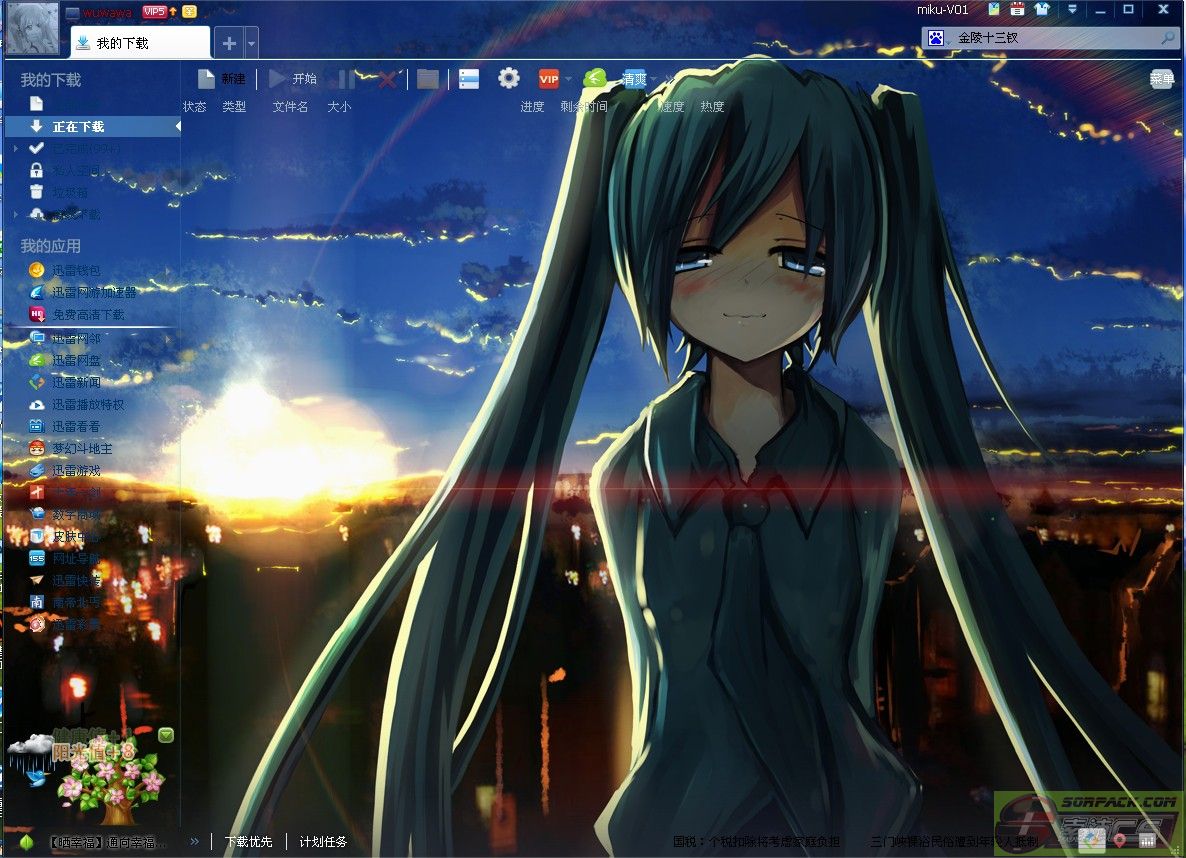Expand the VIP toolbar dropdown arrow
This screenshot has width=1186, height=858.
click(x=569, y=79)
